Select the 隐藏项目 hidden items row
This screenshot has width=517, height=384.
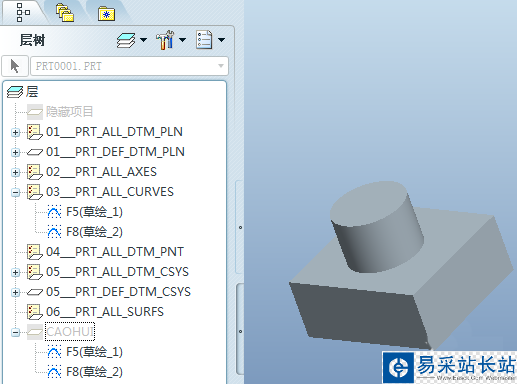click(x=69, y=112)
